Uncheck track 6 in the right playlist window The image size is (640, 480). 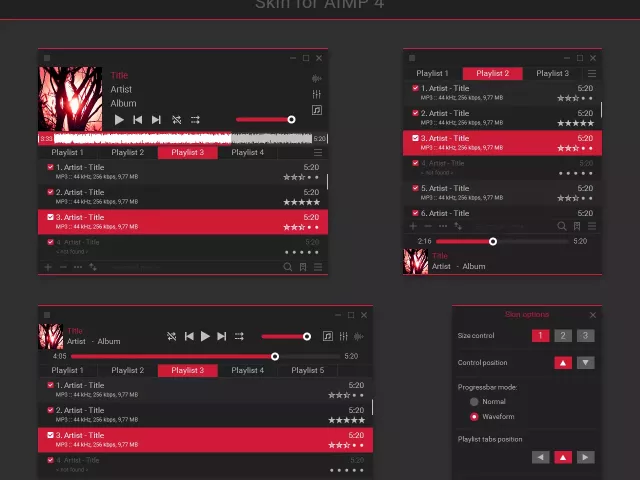[415, 213]
